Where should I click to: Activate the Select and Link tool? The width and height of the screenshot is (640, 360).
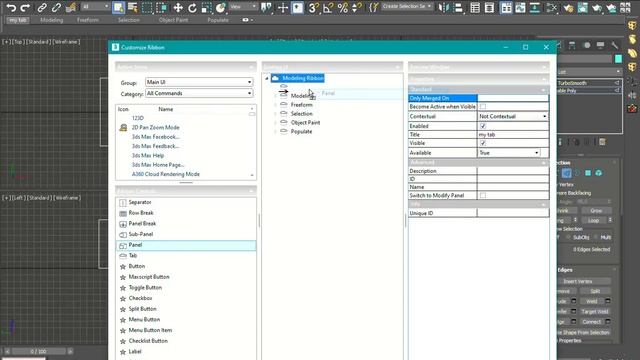pos(42,7)
